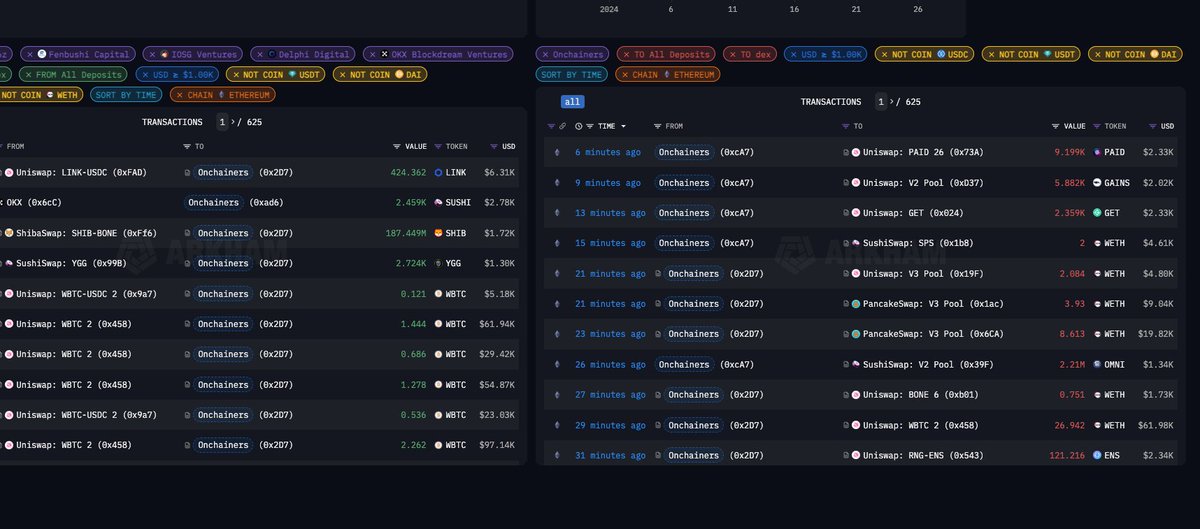Click the page number field in the right panel

tap(881, 102)
